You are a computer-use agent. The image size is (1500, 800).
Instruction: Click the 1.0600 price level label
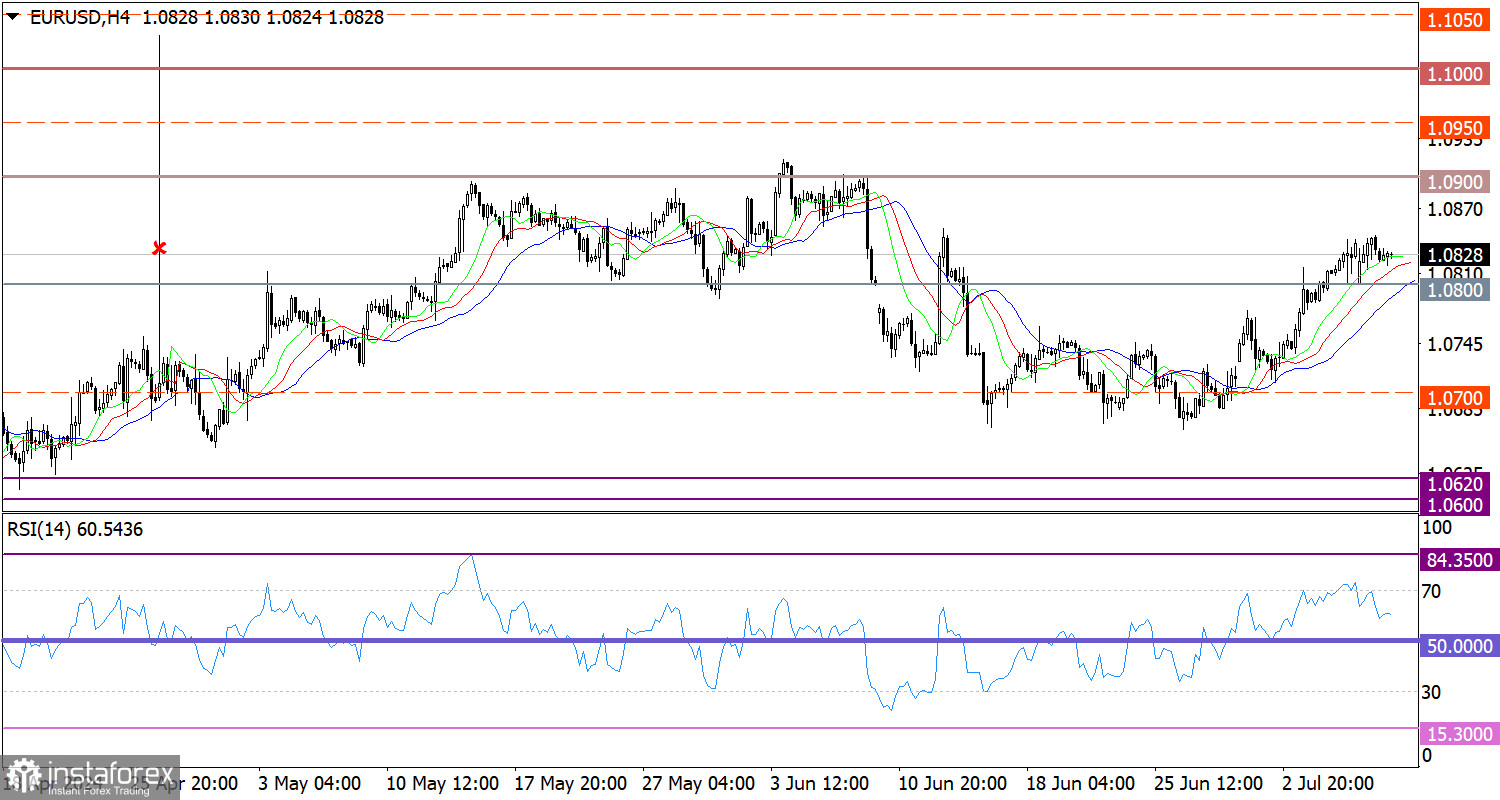pos(1456,505)
